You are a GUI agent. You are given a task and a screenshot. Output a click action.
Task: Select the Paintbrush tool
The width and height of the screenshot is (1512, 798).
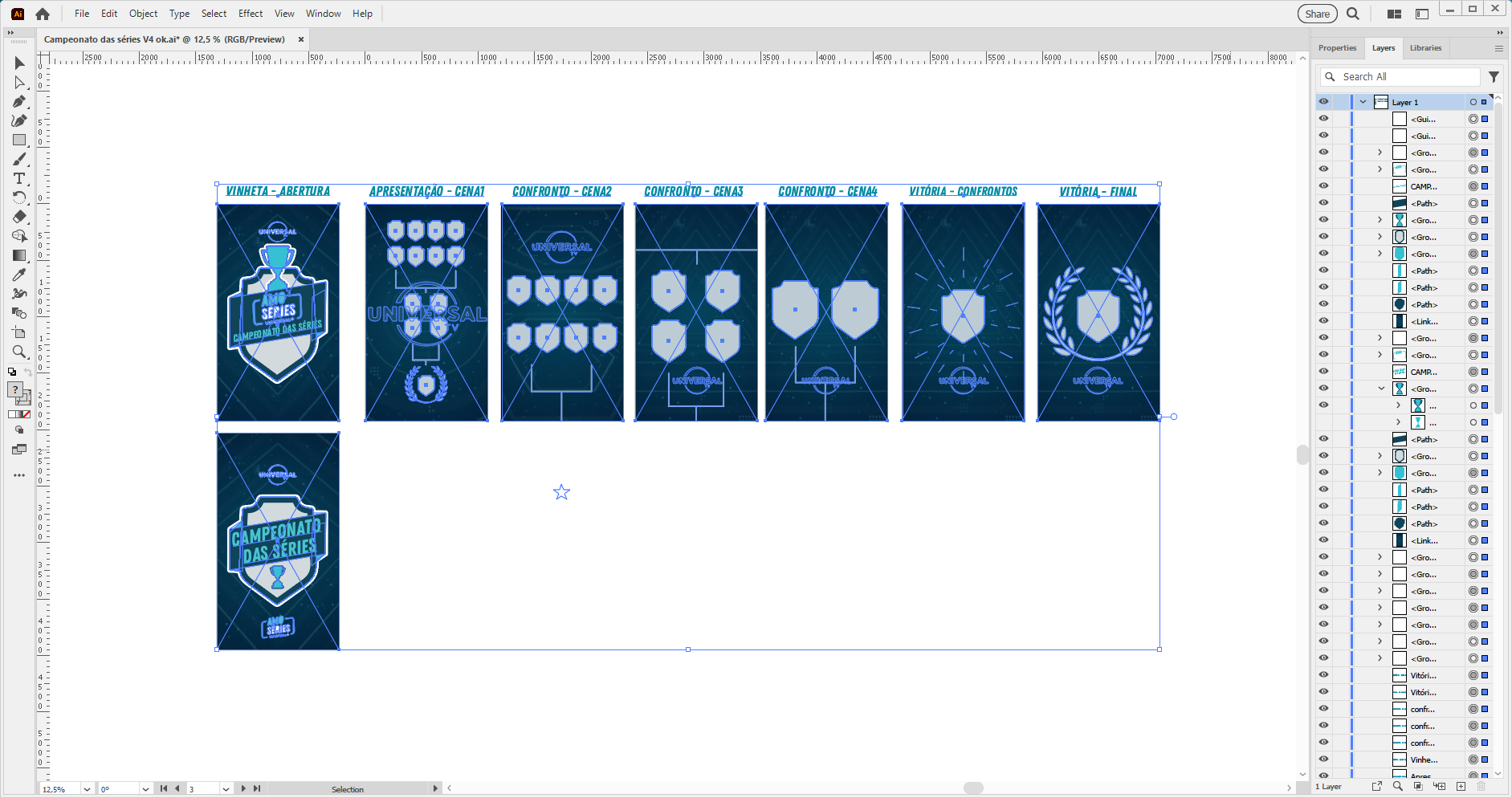click(x=19, y=159)
